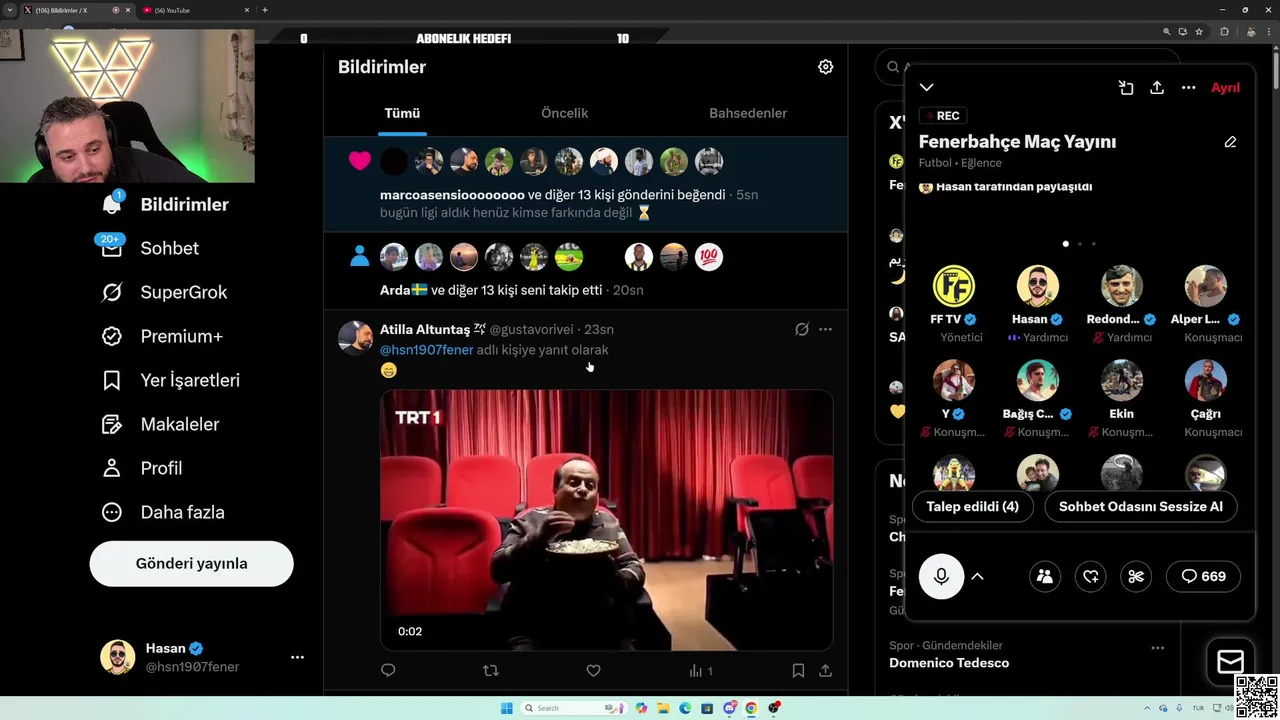The image size is (1280, 720).
Task: Click Redond... speaker avatar in Space
Action: point(1122,286)
